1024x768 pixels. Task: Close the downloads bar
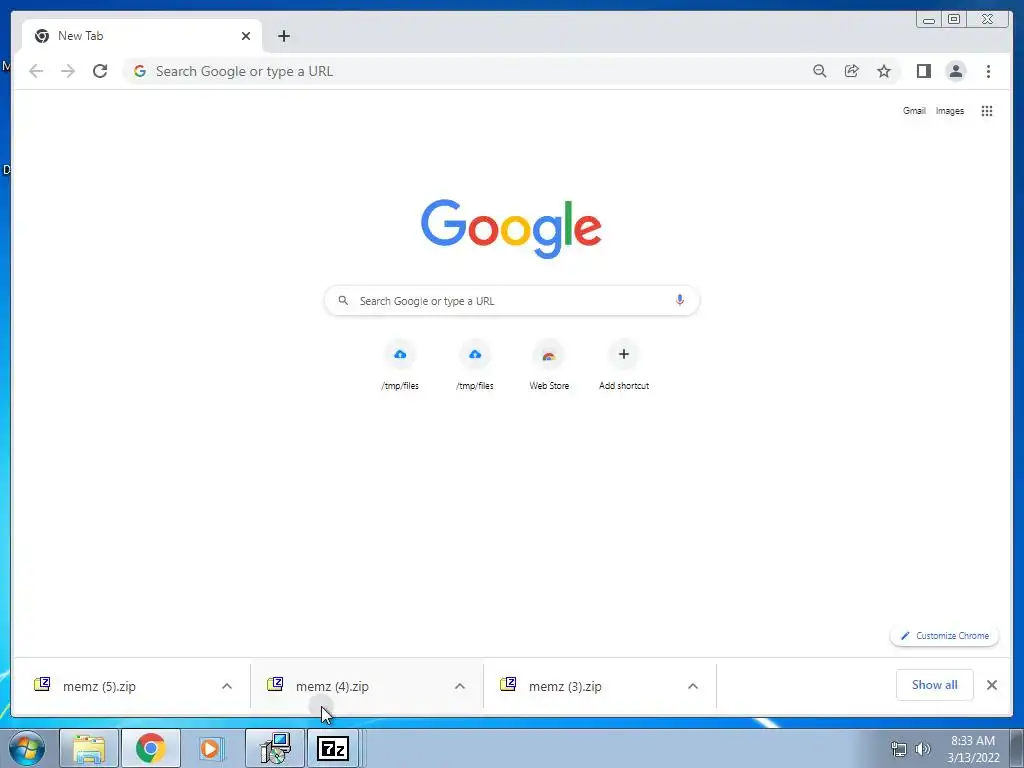tap(991, 685)
